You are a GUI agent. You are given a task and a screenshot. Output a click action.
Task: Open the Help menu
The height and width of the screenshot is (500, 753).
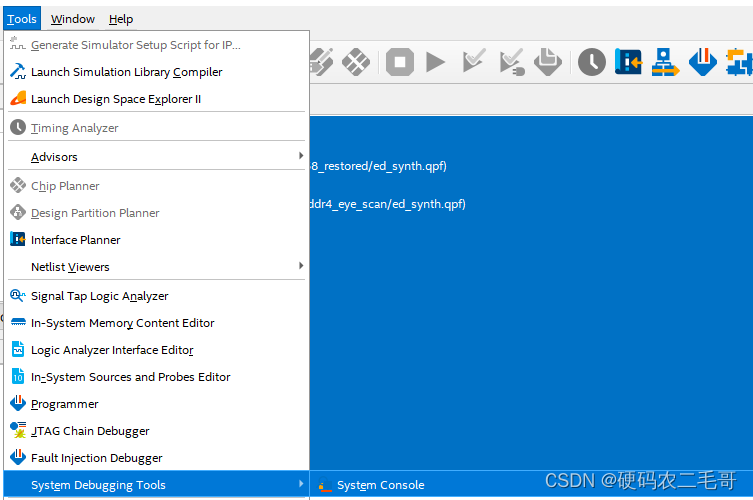pyautogui.click(x=121, y=19)
